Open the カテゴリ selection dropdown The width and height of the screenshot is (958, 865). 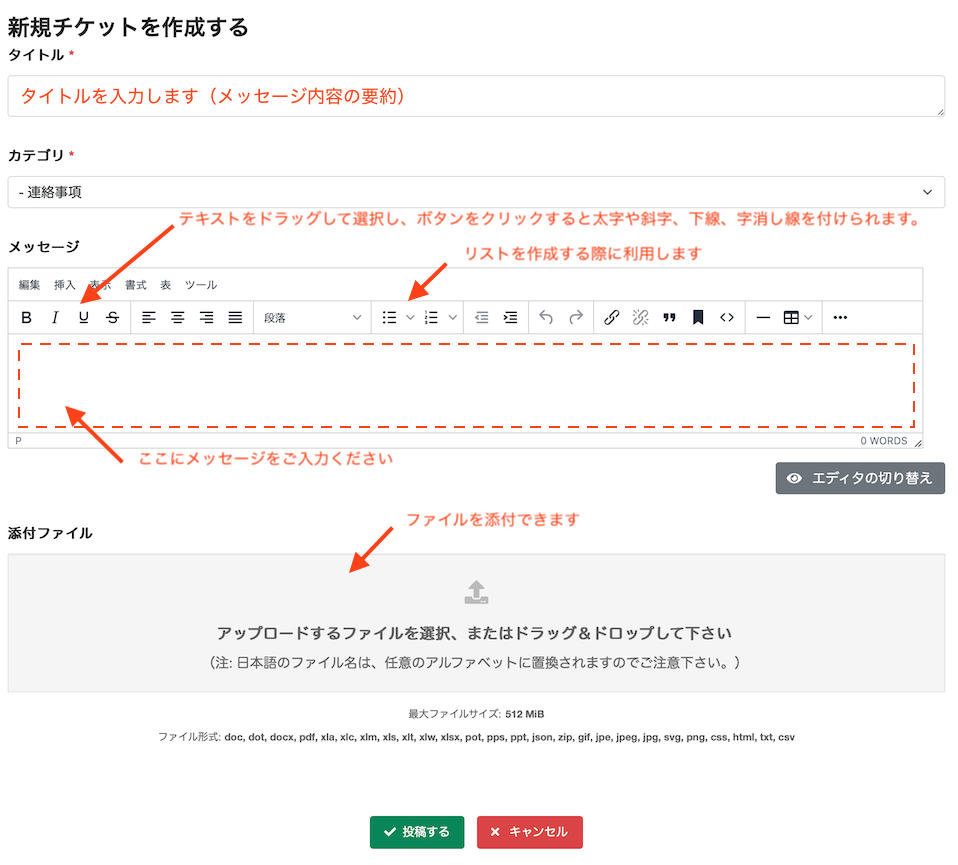[x=478, y=192]
